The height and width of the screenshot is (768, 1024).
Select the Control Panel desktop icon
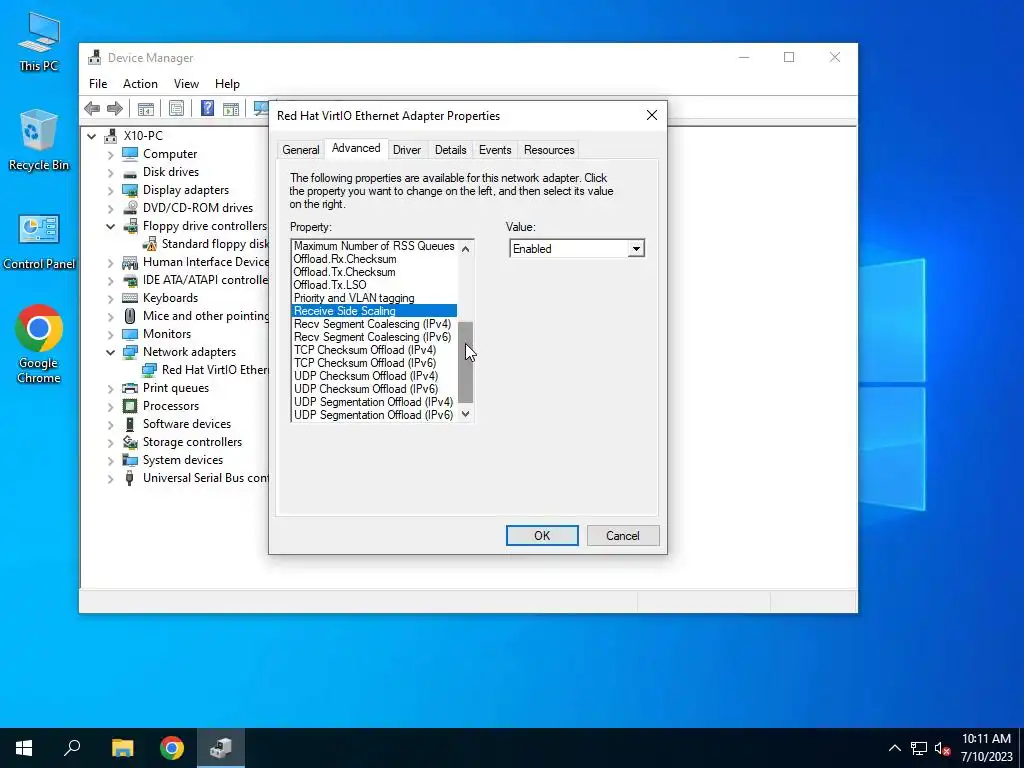(x=39, y=242)
